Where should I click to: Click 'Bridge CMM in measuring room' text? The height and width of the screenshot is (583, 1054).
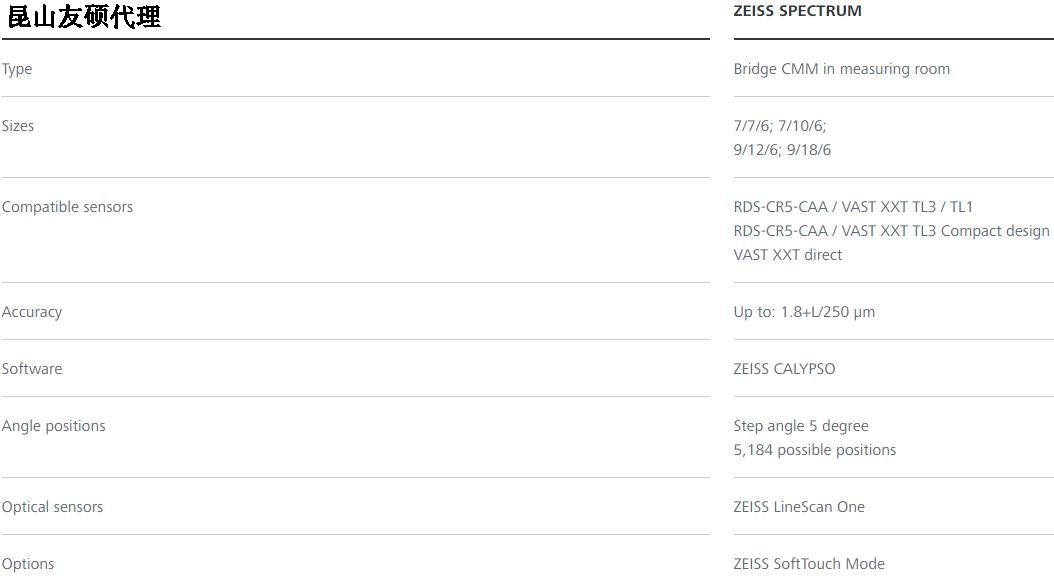point(842,69)
